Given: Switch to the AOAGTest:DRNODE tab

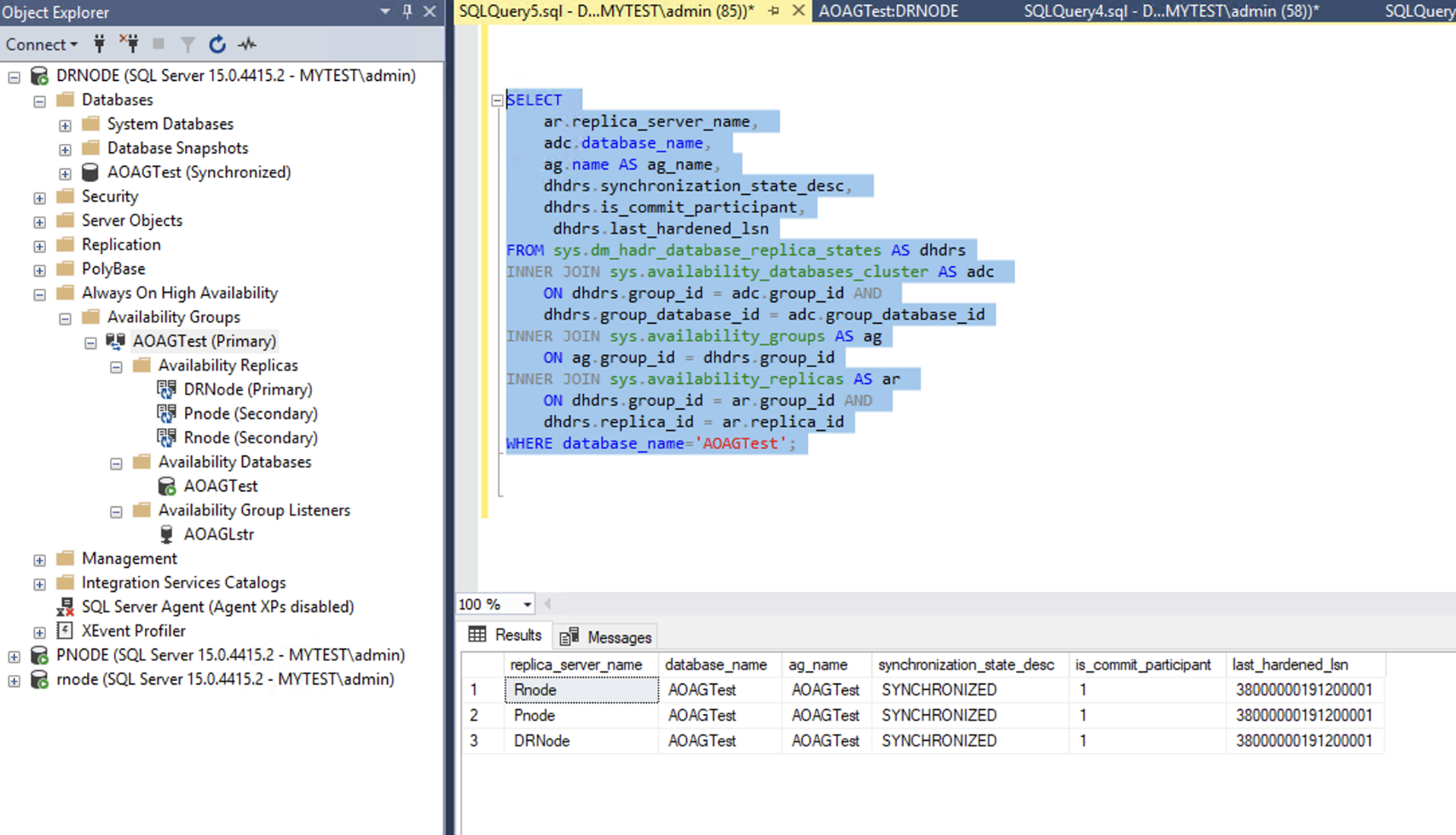Looking at the screenshot, I should pyautogui.click(x=888, y=11).
